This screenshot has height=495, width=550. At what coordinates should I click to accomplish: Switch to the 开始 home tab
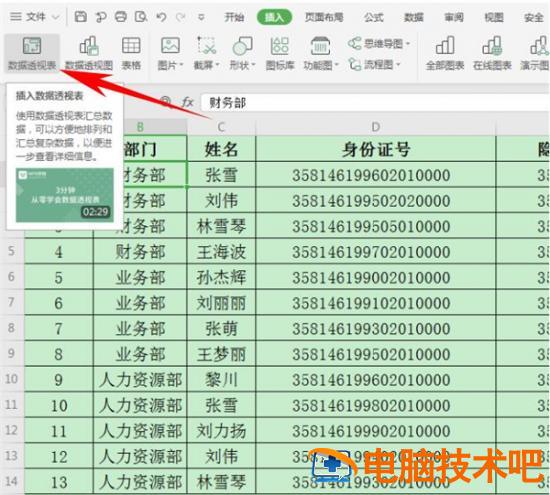[234, 17]
